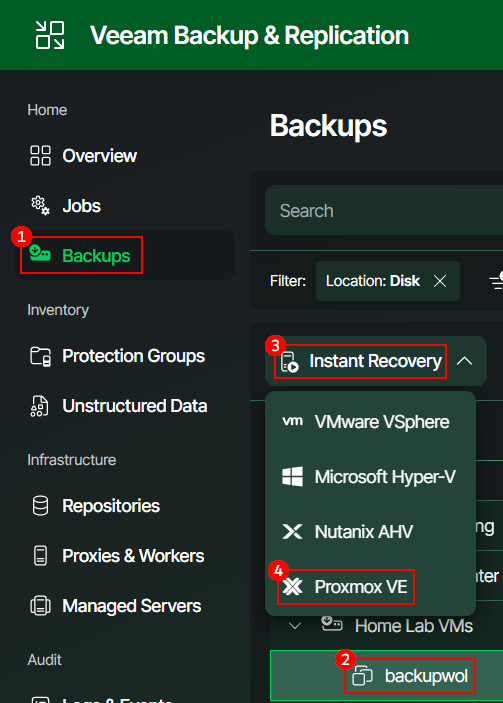Click the Inventory section label
Viewport: 503px width, 703px height.
pos(58,310)
